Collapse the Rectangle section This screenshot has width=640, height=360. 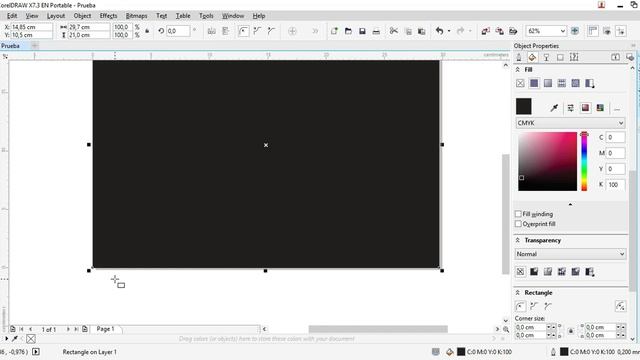(x=518, y=293)
